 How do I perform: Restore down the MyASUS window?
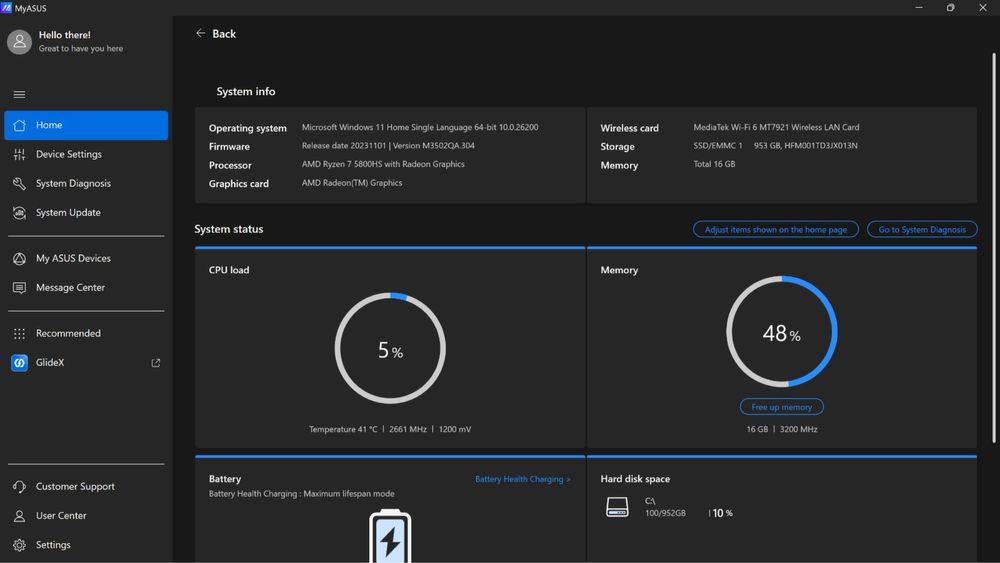click(x=950, y=8)
